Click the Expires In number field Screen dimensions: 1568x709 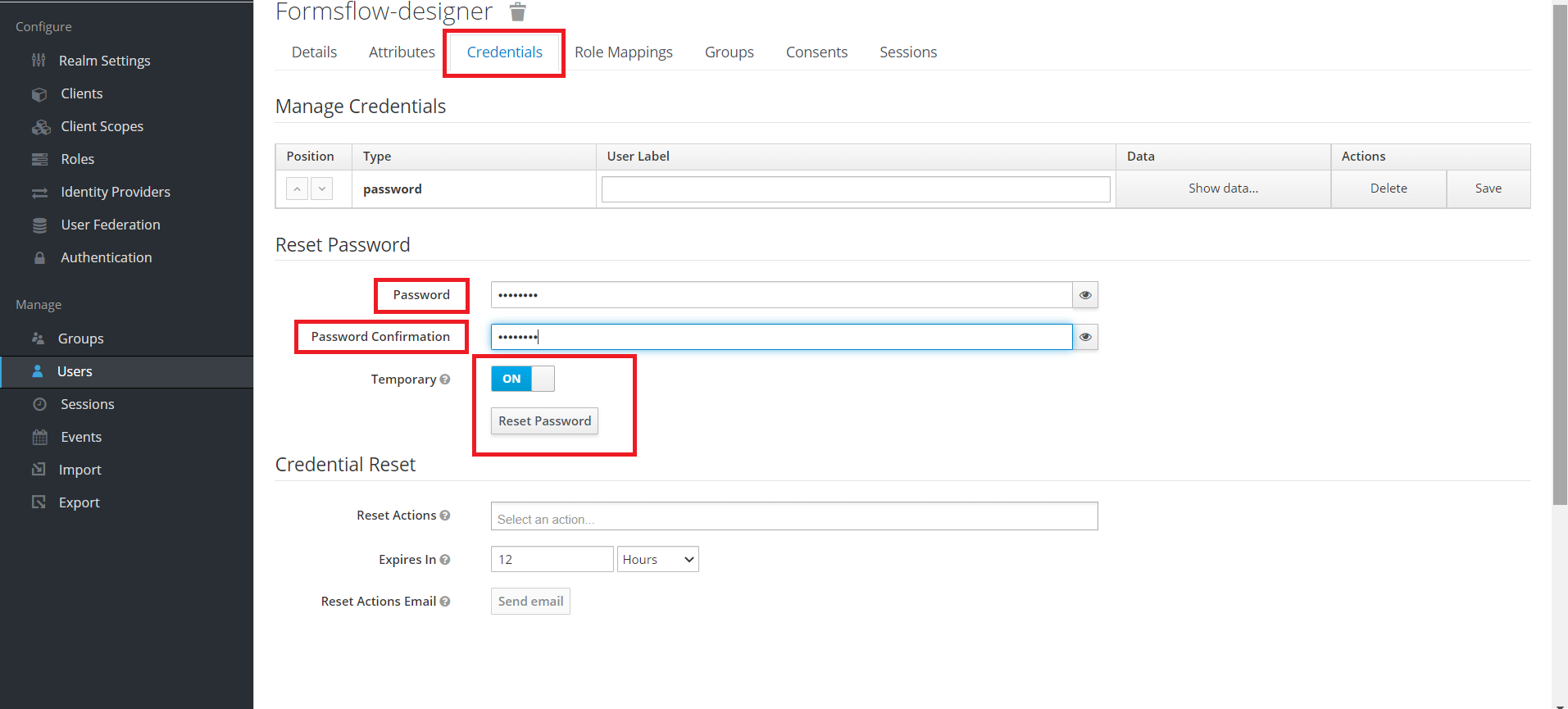pos(552,559)
